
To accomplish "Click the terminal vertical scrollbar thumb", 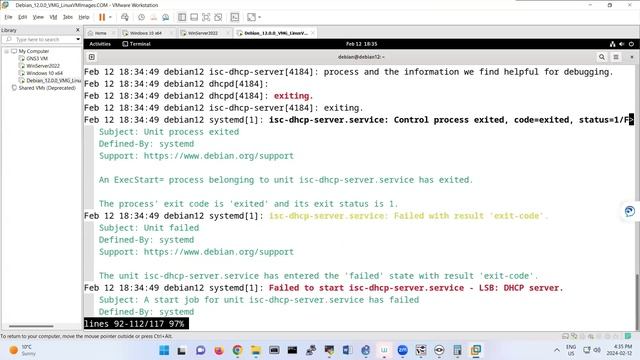I will (637, 301).
